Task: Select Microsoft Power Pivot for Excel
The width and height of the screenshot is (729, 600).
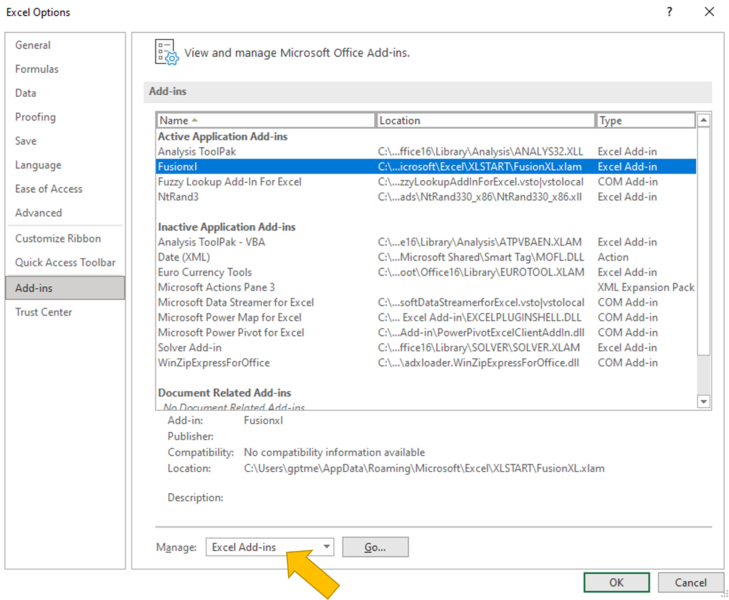Action: tap(426, 333)
